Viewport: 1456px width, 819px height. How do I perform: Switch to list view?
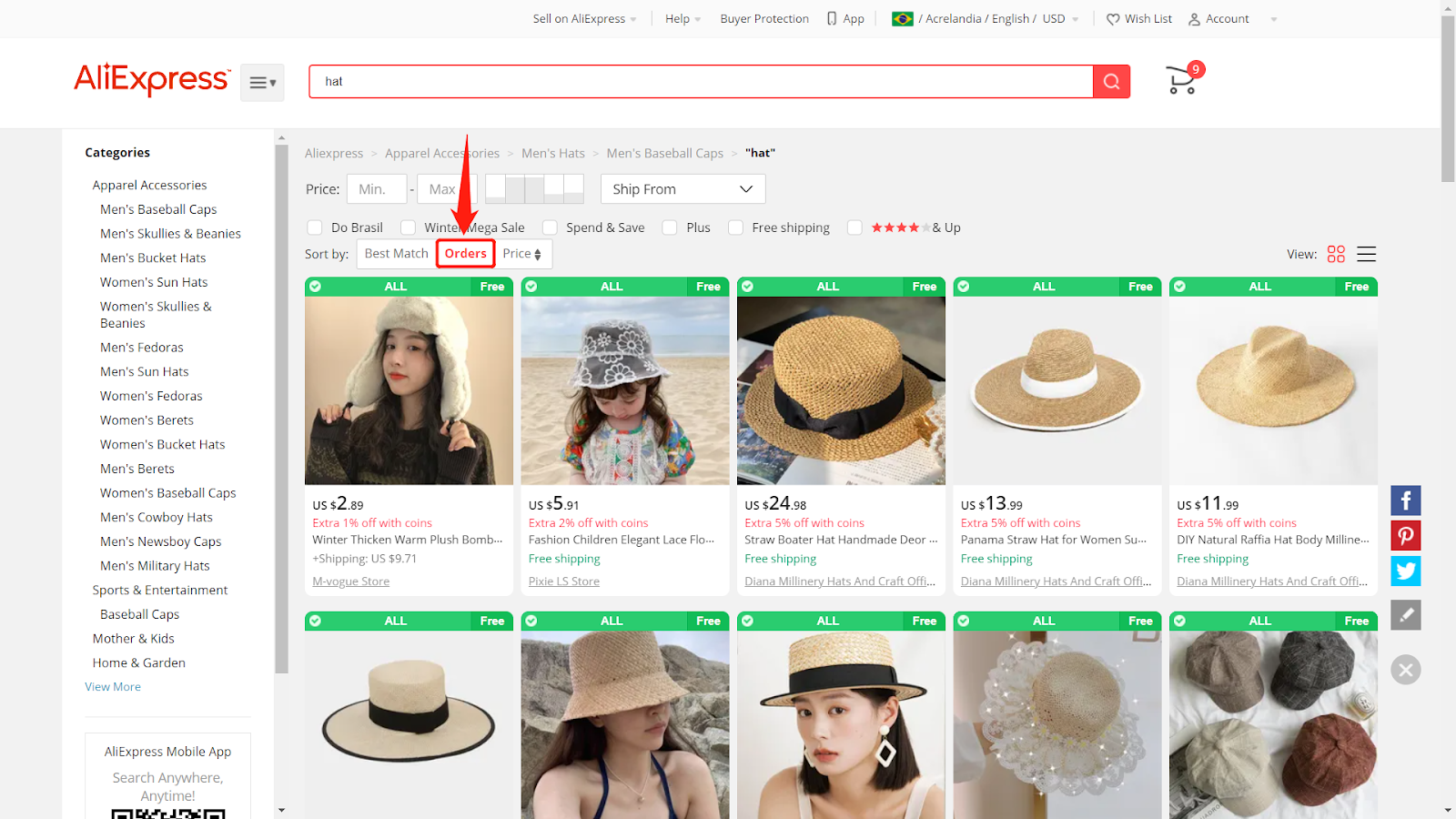point(1366,254)
